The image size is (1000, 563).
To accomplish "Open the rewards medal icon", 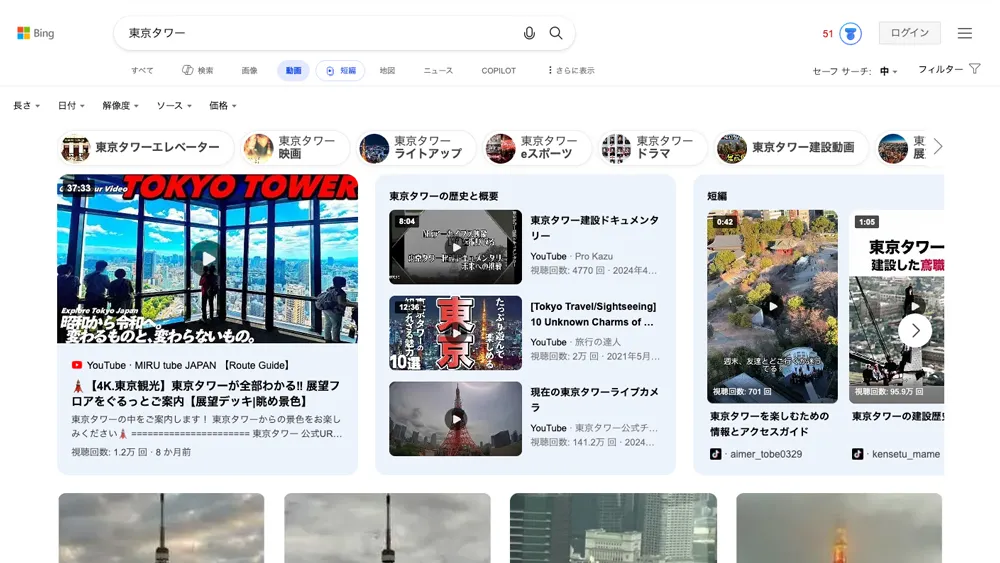I will point(850,33).
